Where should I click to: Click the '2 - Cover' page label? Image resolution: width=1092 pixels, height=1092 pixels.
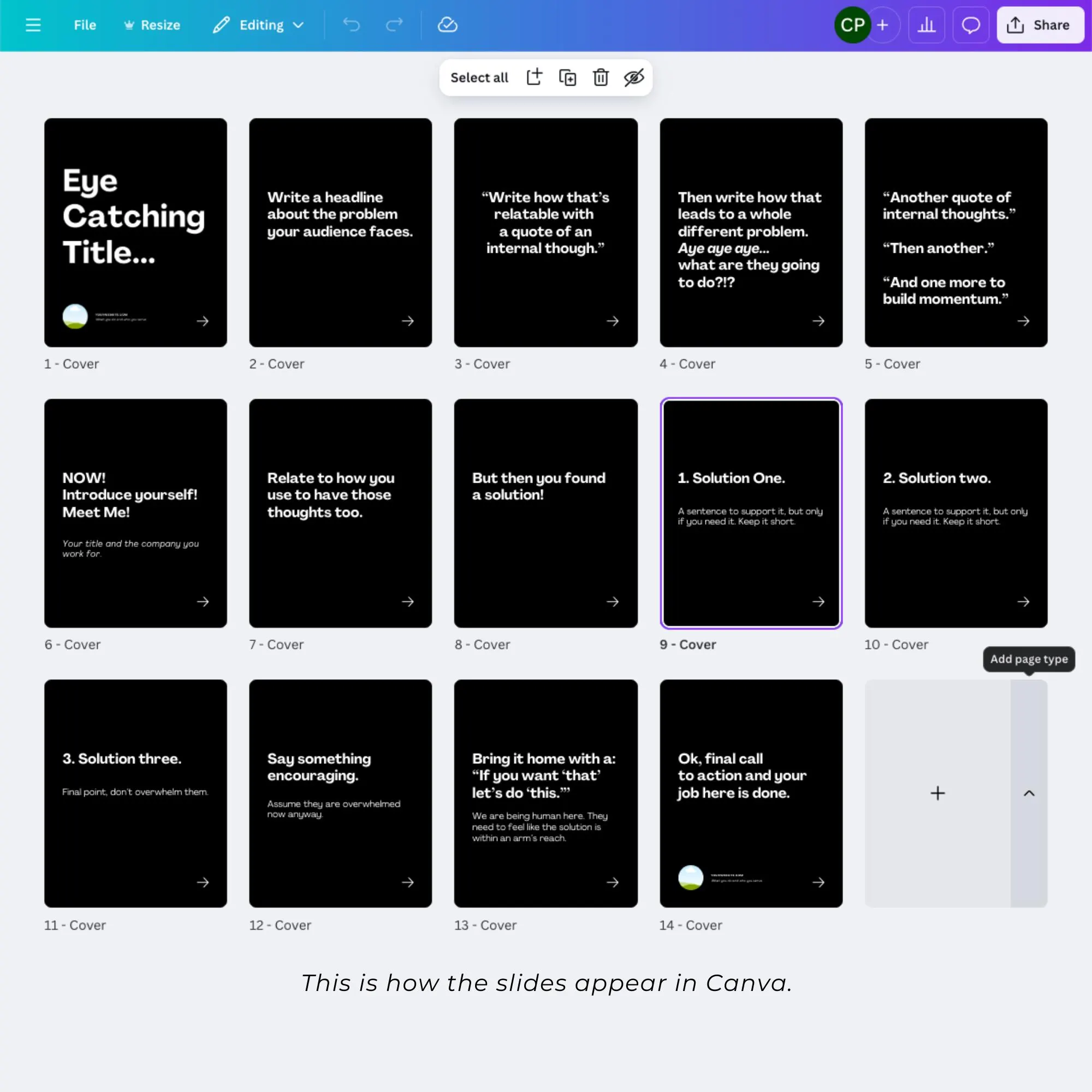coord(277,364)
